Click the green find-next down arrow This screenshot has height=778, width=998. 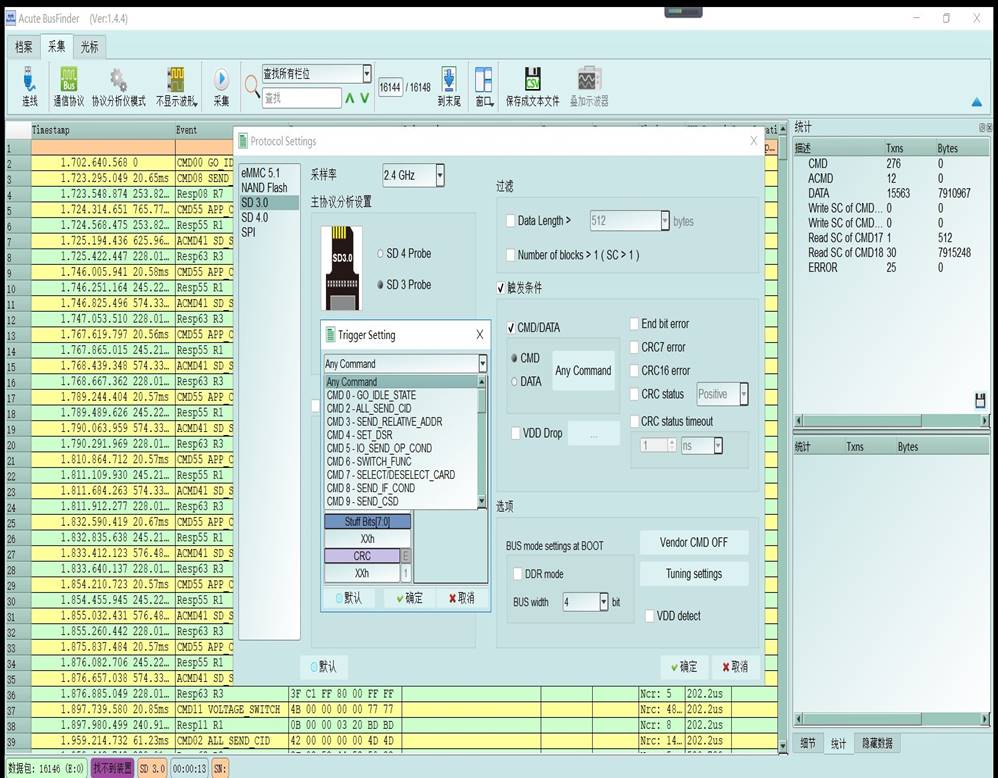[x=364, y=98]
